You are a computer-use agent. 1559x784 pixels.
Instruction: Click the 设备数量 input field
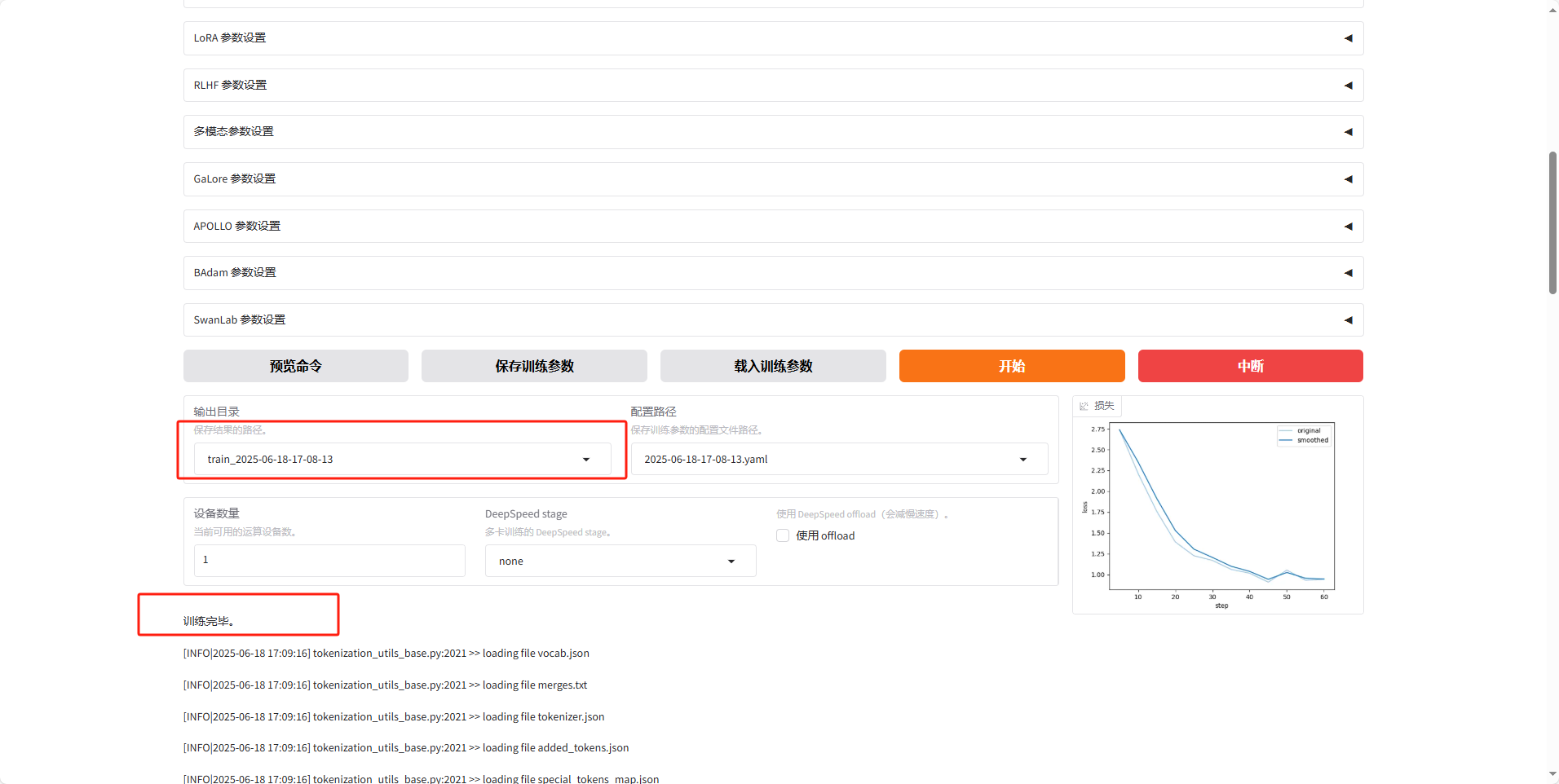[x=329, y=560]
